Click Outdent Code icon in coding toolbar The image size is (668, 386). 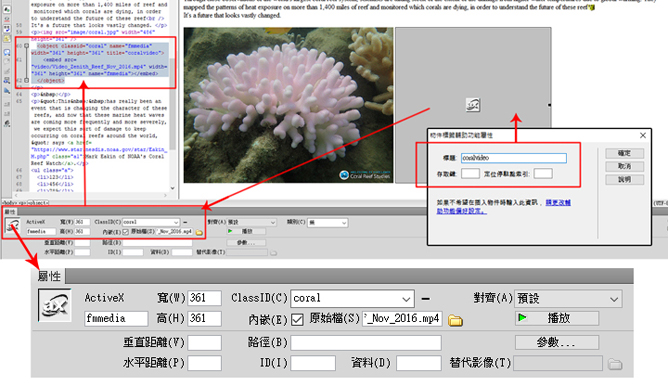[7, 113]
